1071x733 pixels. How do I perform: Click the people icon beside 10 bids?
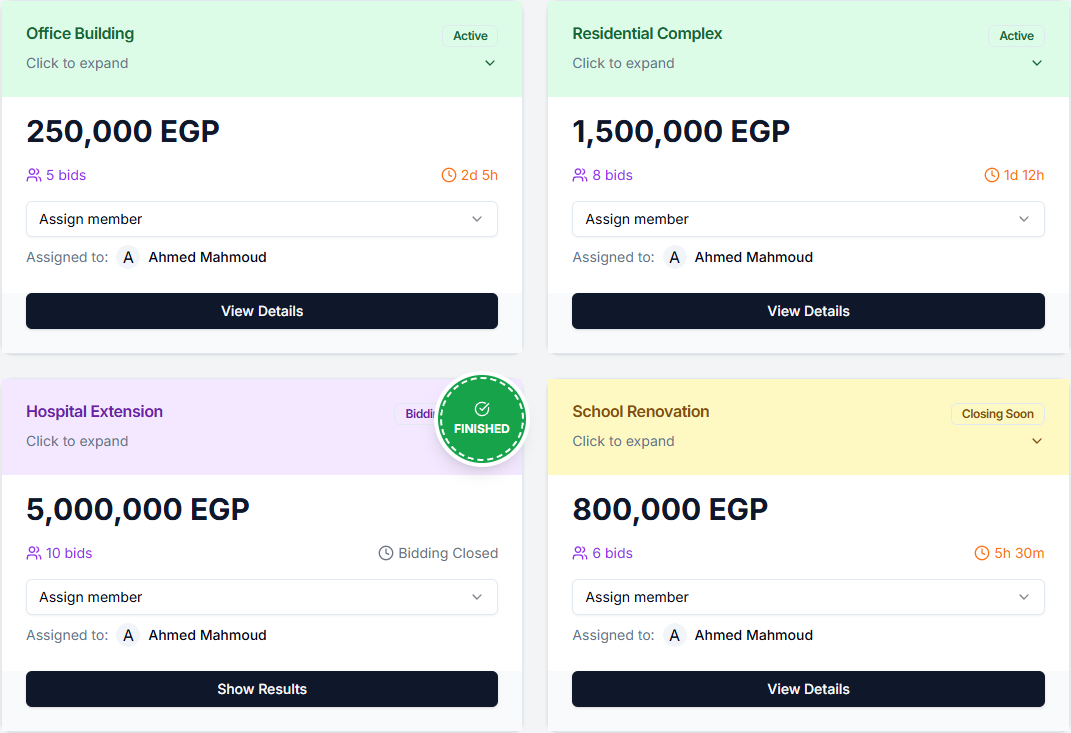34,553
